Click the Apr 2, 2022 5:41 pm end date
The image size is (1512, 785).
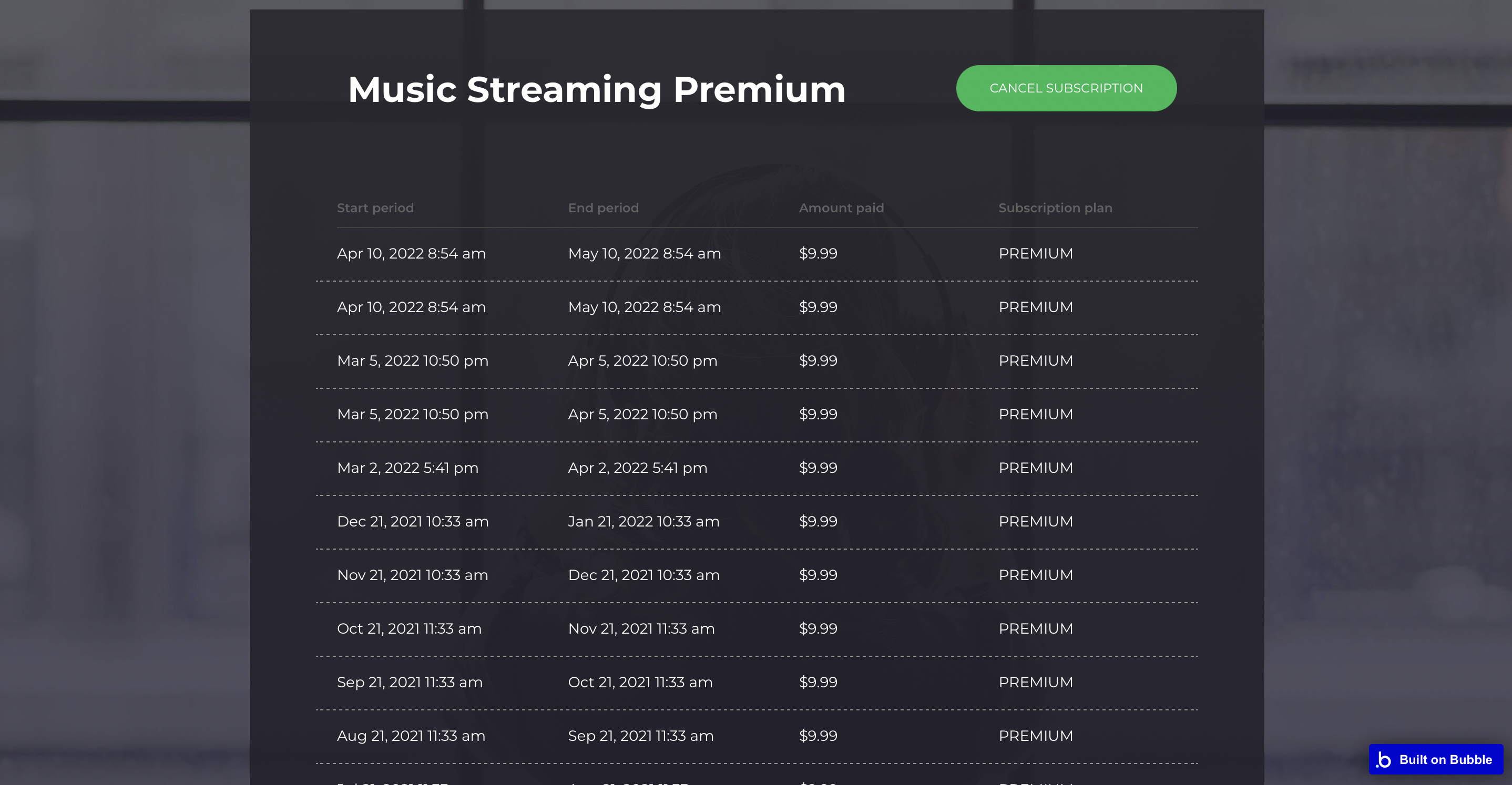[x=637, y=468]
